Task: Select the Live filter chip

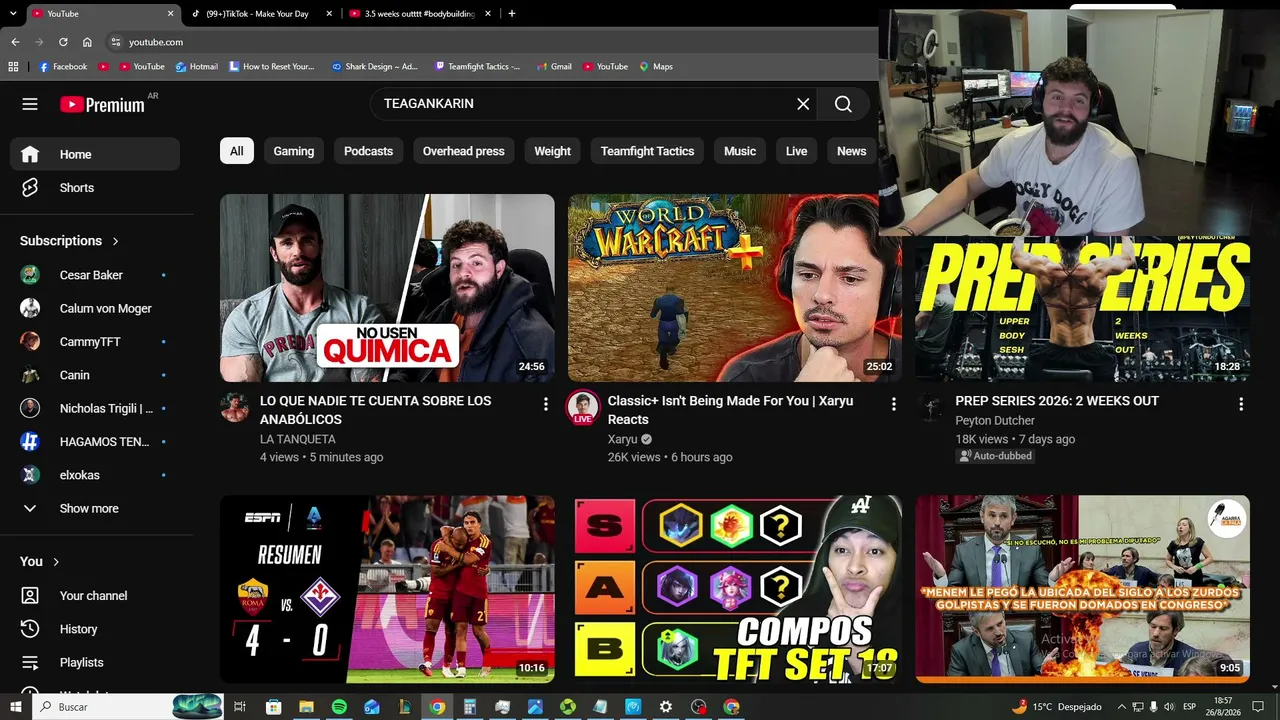Action: pos(796,151)
